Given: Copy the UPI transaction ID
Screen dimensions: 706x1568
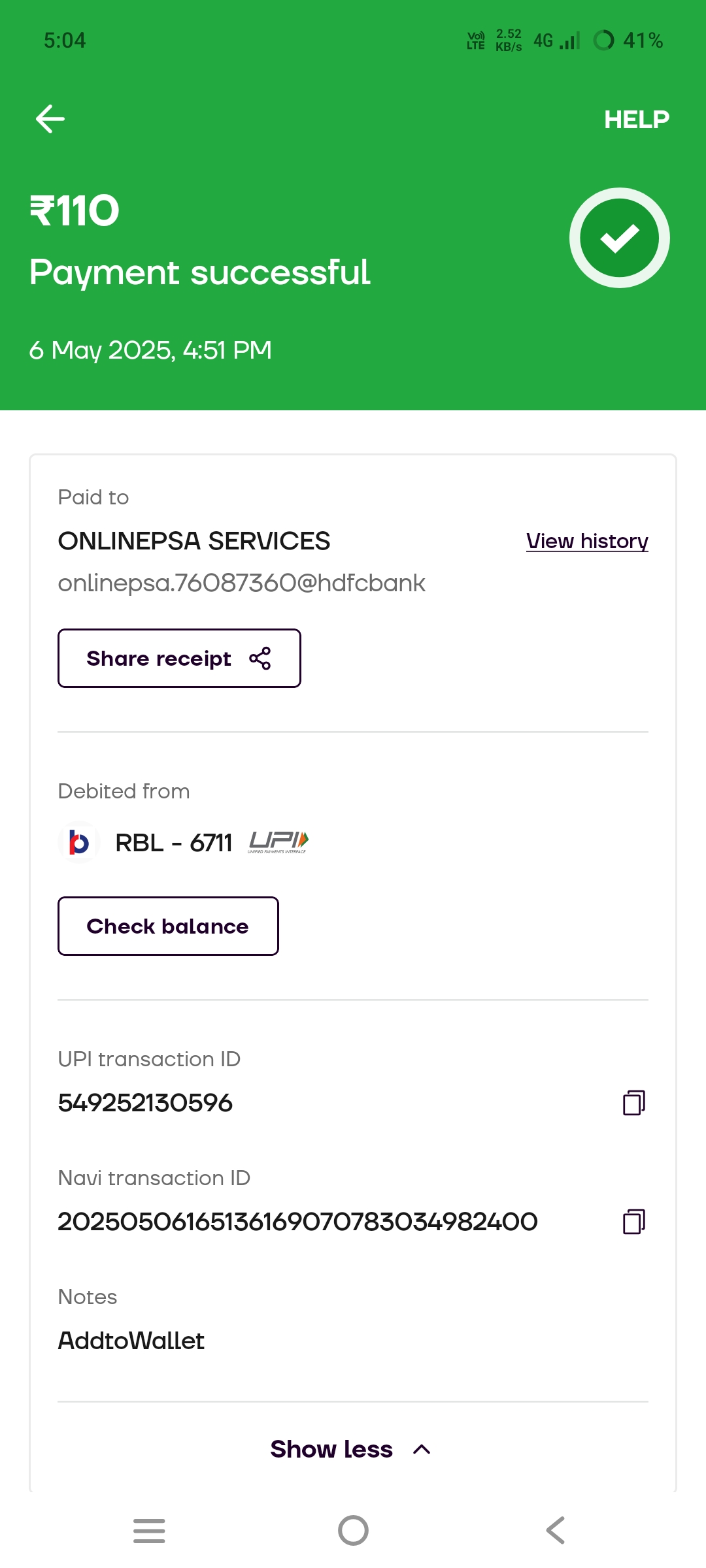Looking at the screenshot, I should [633, 1103].
